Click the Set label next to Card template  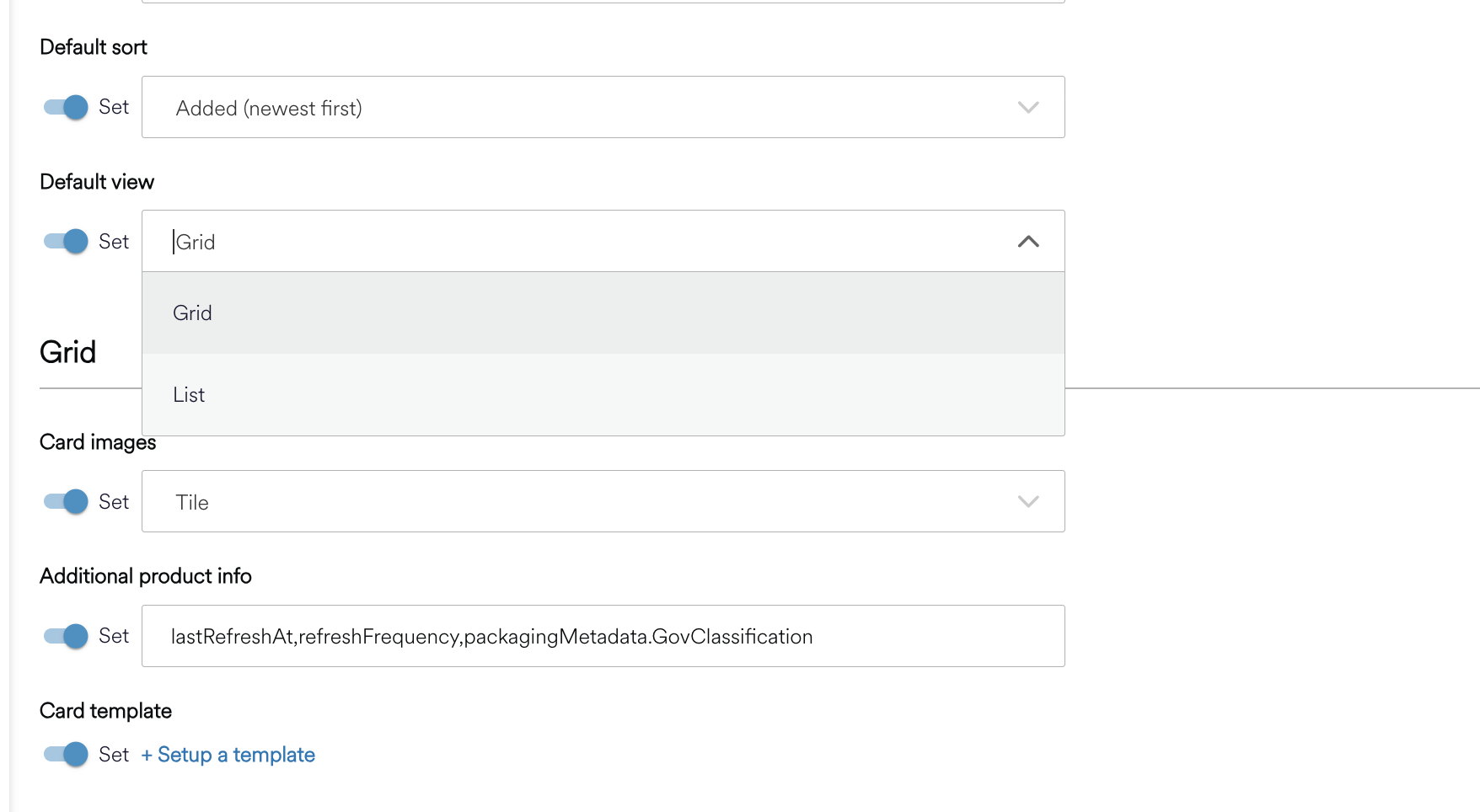(114, 755)
